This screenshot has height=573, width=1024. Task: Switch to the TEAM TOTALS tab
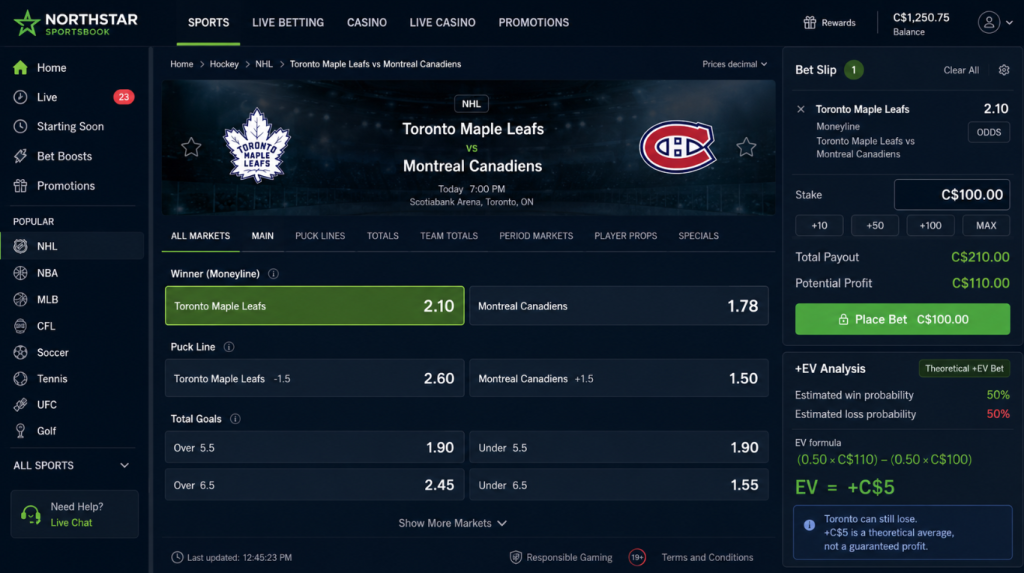point(449,236)
